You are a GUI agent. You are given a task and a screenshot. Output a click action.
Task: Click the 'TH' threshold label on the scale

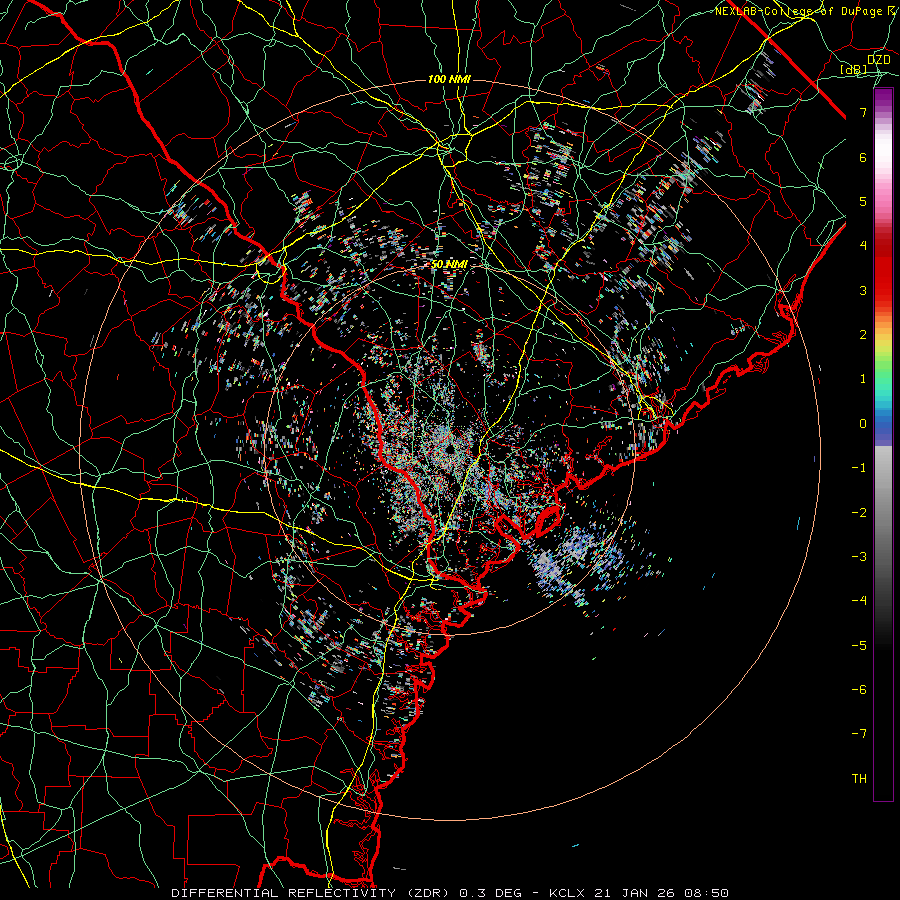coord(859,779)
